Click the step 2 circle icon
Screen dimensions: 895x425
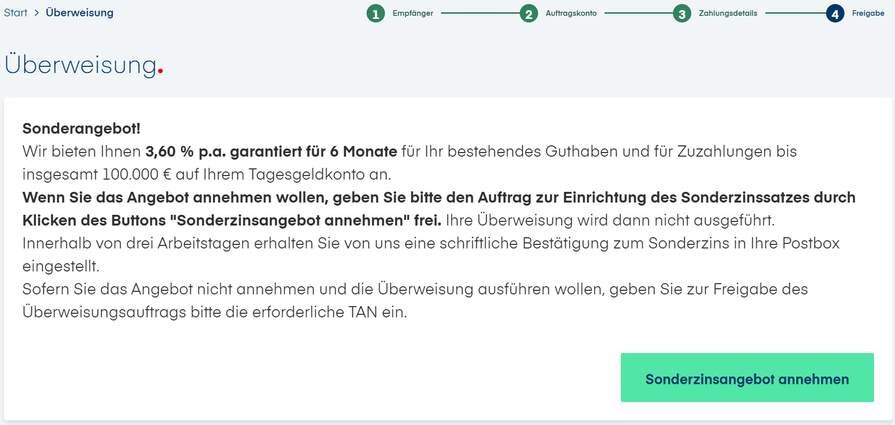coord(528,14)
